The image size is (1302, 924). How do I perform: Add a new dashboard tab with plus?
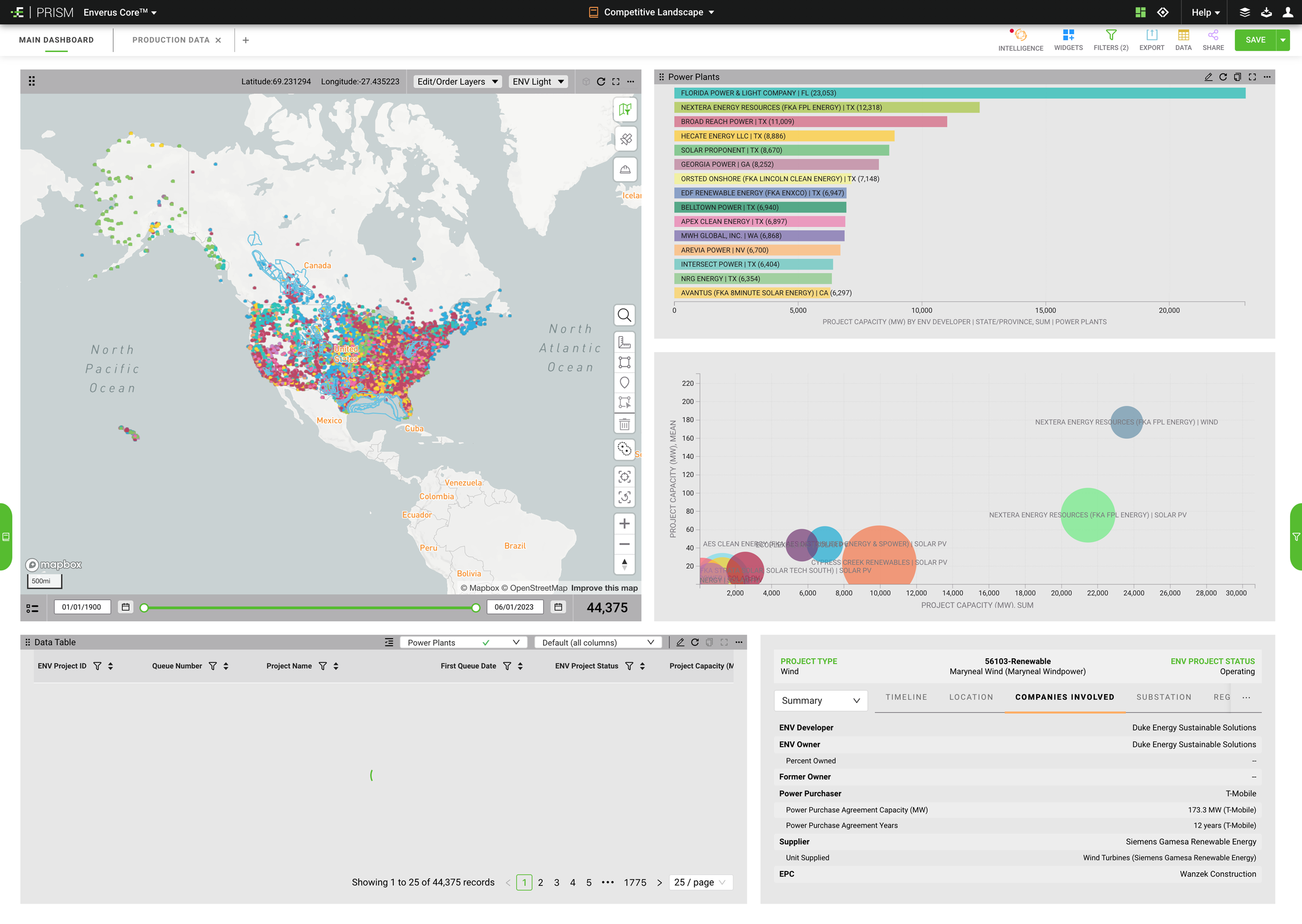point(246,40)
